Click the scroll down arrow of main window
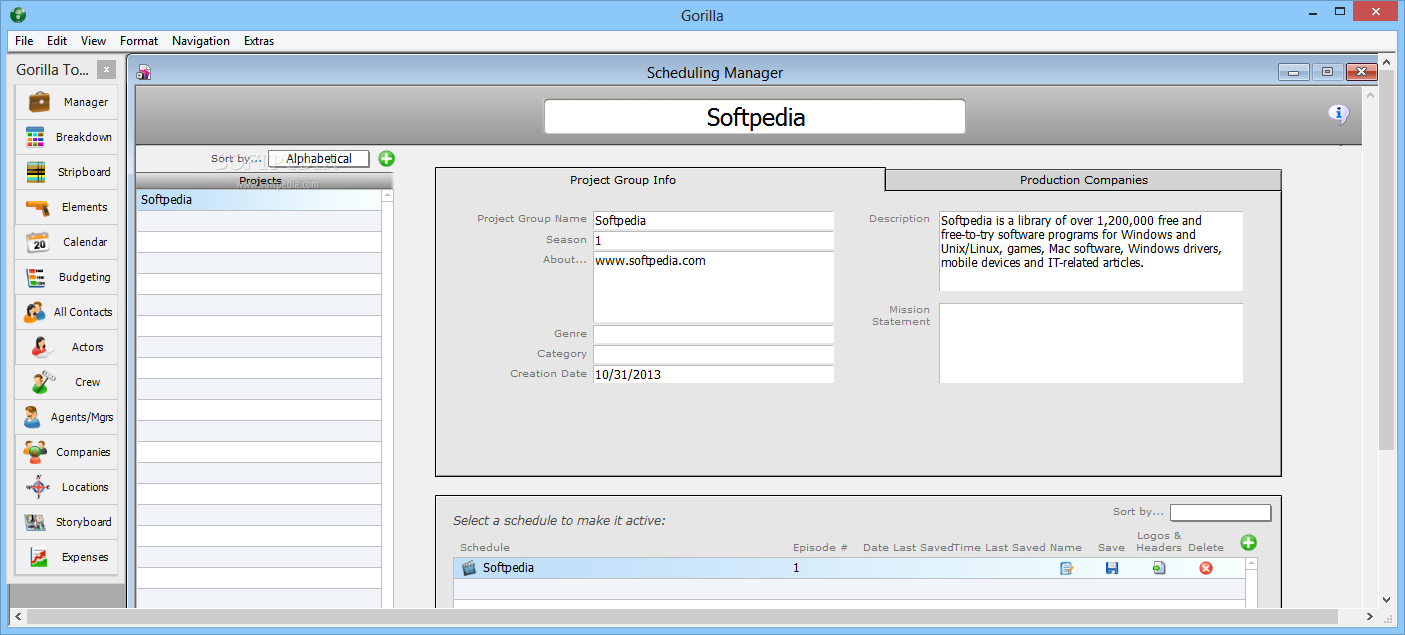 [x=1386, y=599]
